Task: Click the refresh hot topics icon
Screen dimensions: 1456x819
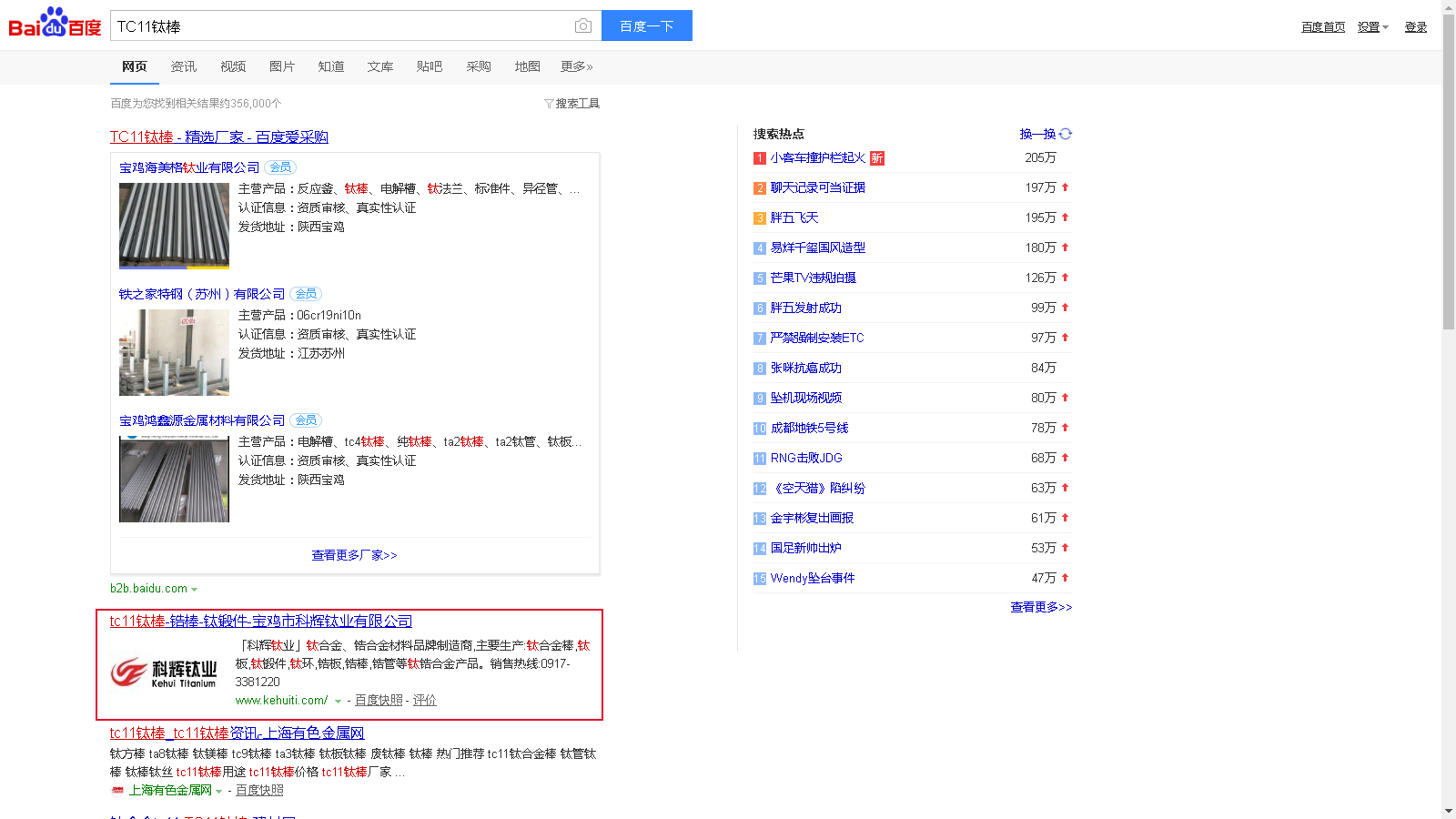Action: pyautogui.click(x=1066, y=134)
